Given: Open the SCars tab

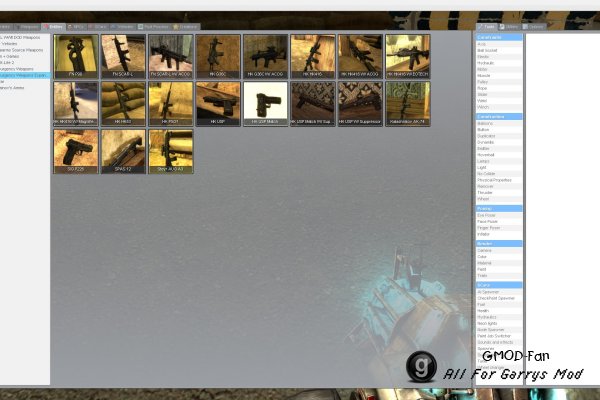Looking at the screenshot, I should [98, 27].
